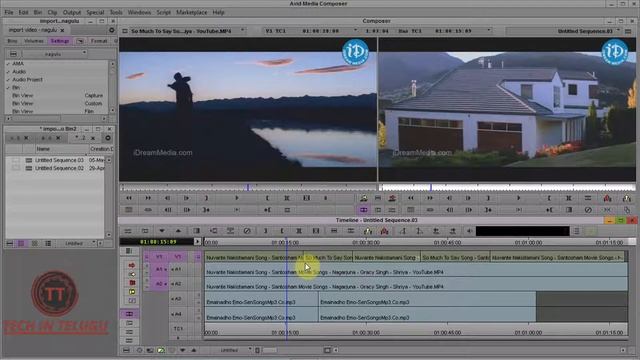
Task: Select Untitled Sequence.02 in bin
Action: (59, 168)
